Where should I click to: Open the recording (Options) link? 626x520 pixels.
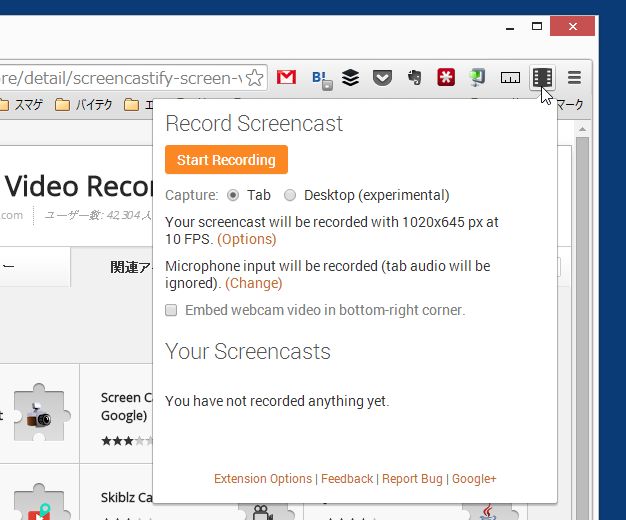(247, 239)
